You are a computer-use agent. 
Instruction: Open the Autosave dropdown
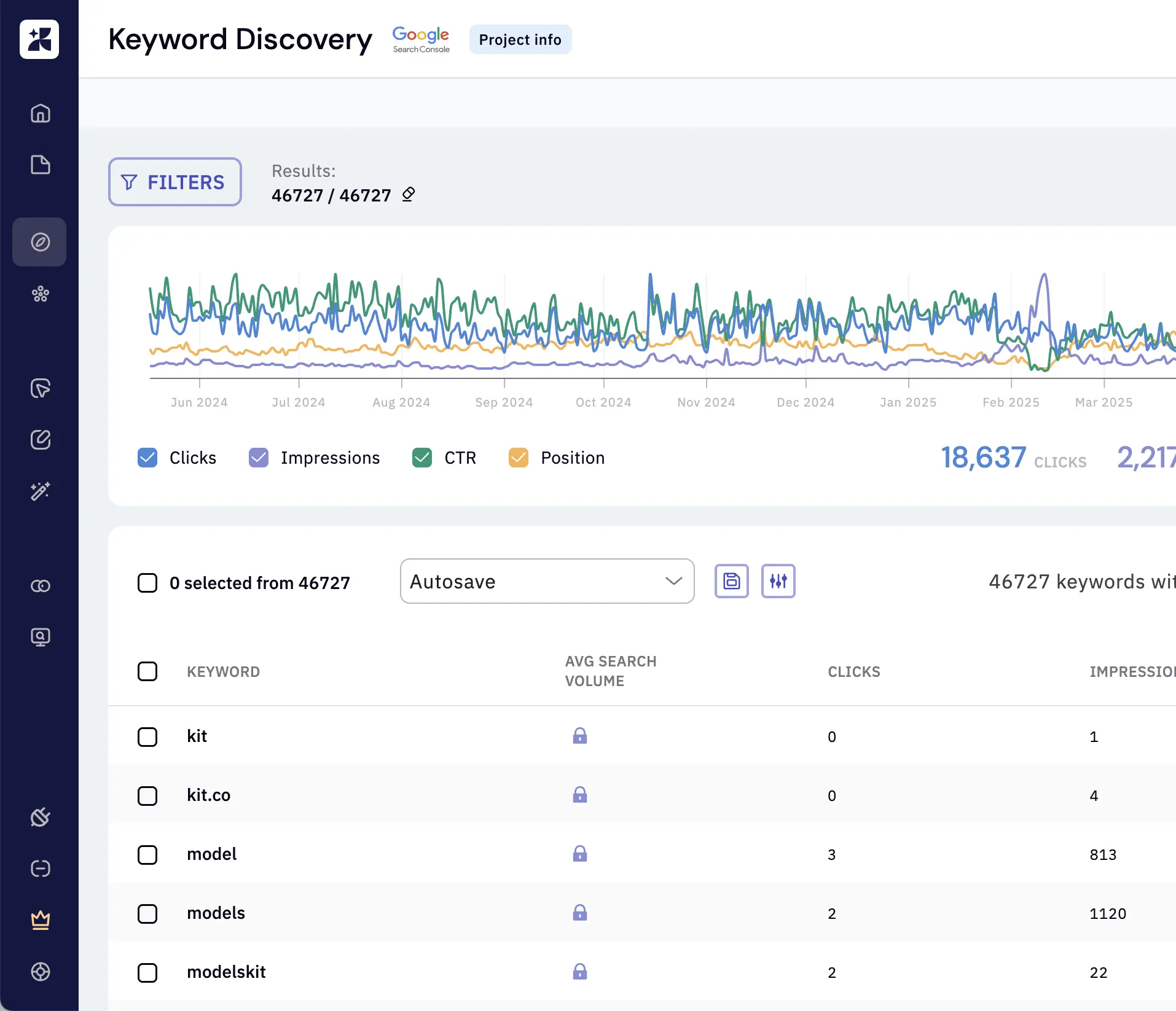point(546,581)
